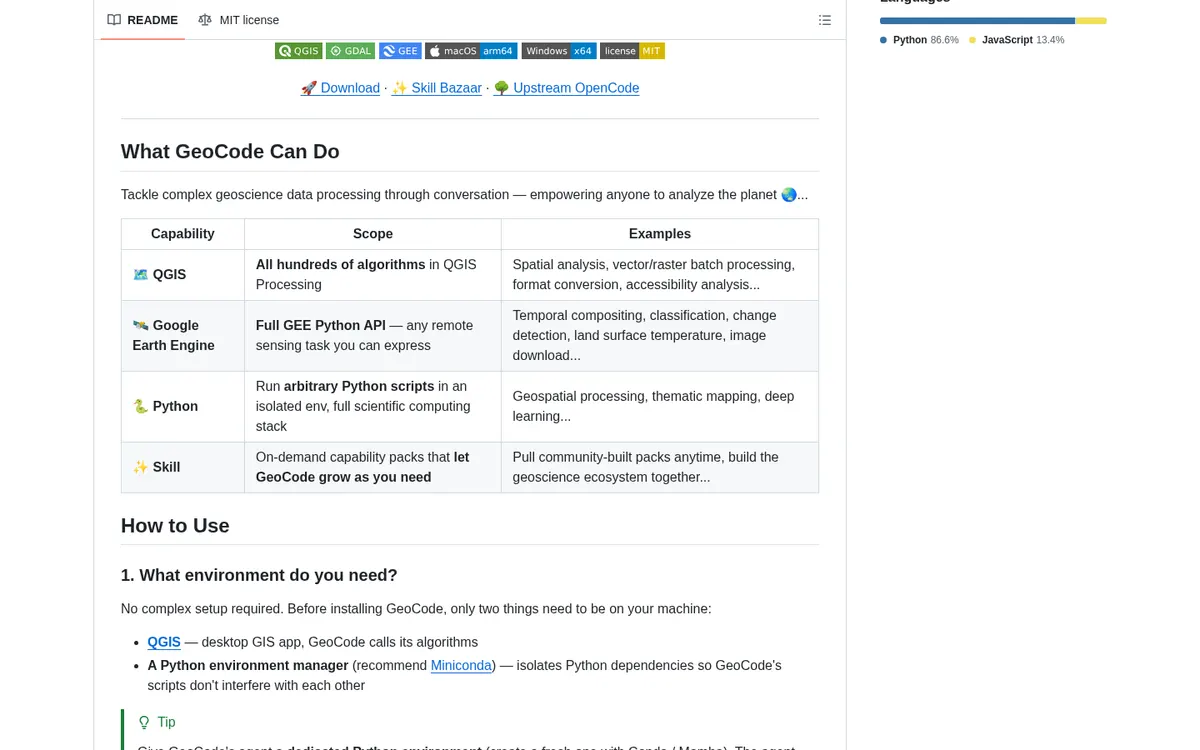Click the 'How to Use' heading

(x=175, y=526)
